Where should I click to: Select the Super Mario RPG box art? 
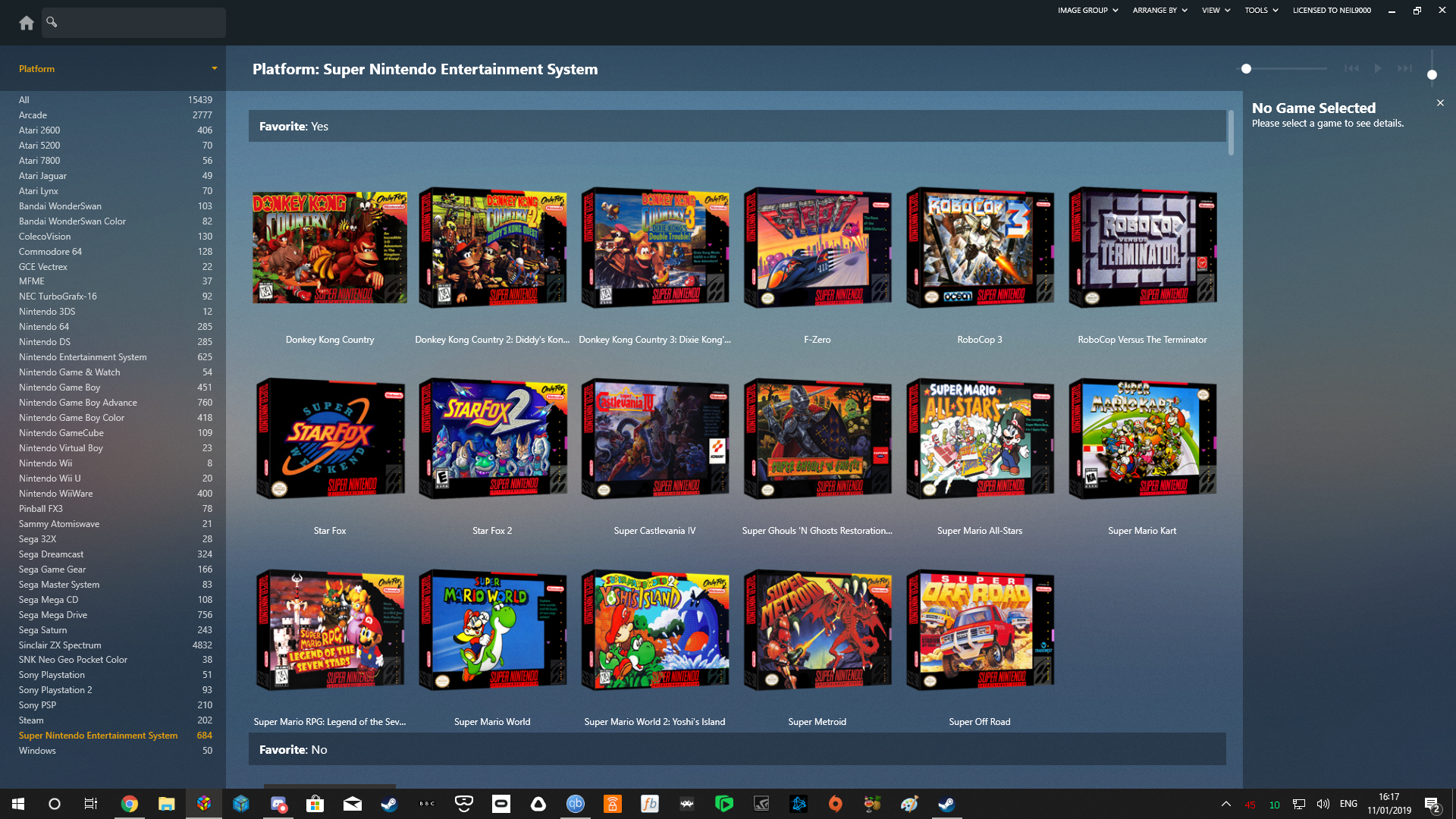(330, 629)
